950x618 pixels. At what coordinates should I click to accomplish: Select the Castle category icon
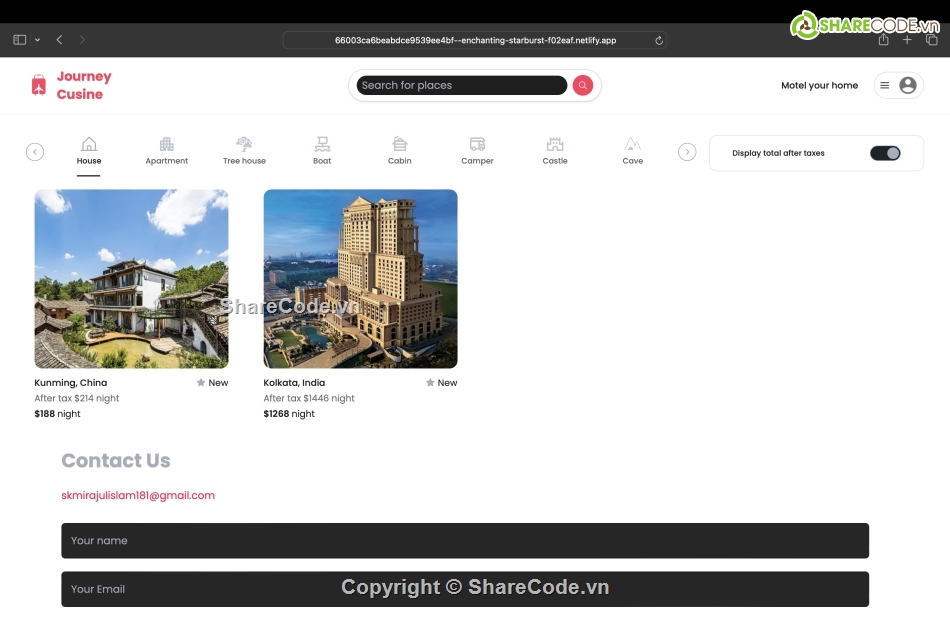pyautogui.click(x=555, y=145)
